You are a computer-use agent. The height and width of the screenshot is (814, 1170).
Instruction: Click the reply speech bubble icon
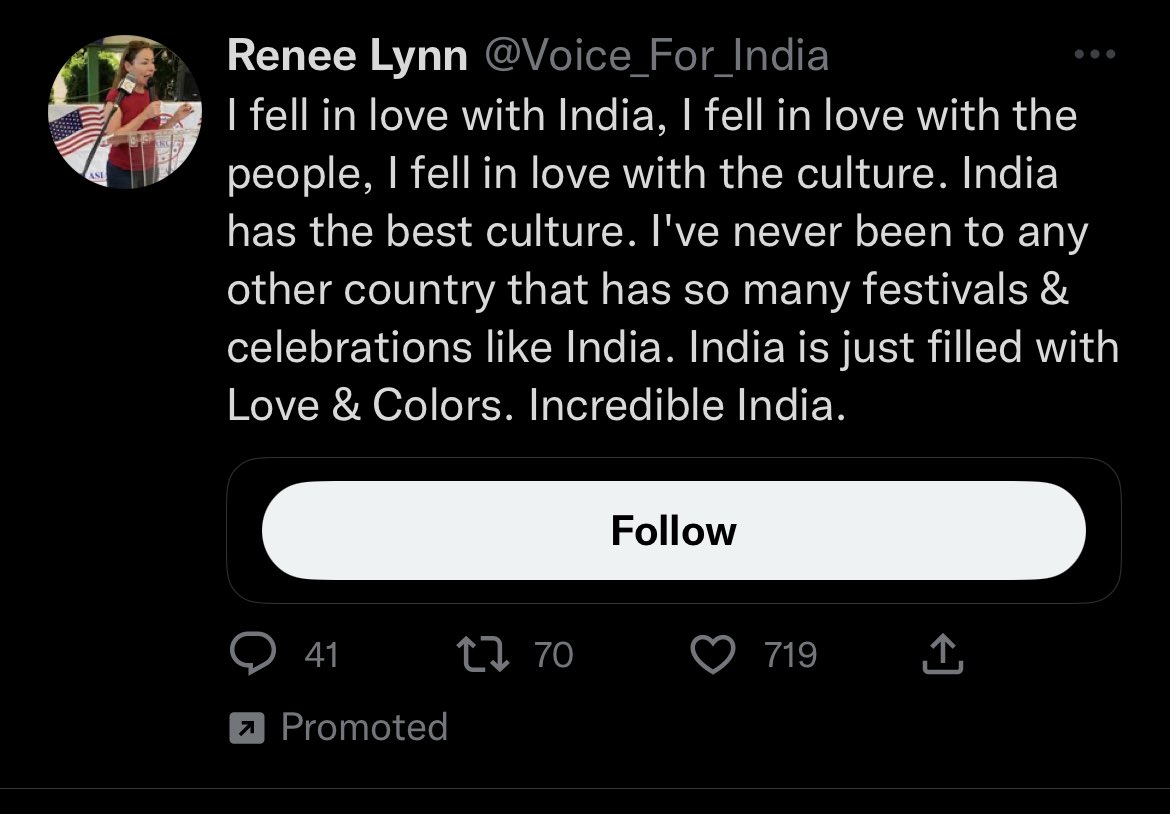tap(253, 654)
